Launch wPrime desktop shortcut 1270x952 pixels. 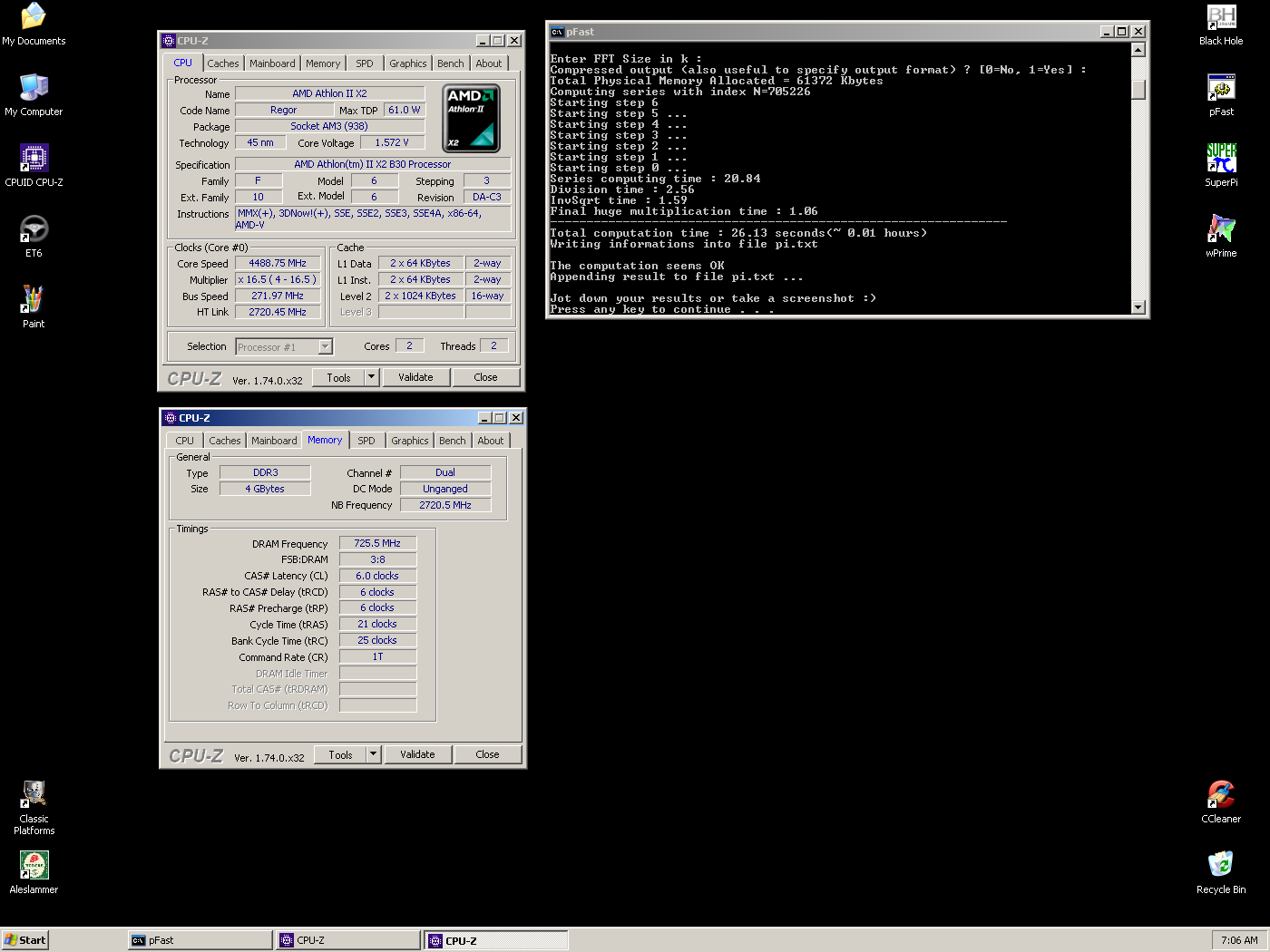point(1221,237)
